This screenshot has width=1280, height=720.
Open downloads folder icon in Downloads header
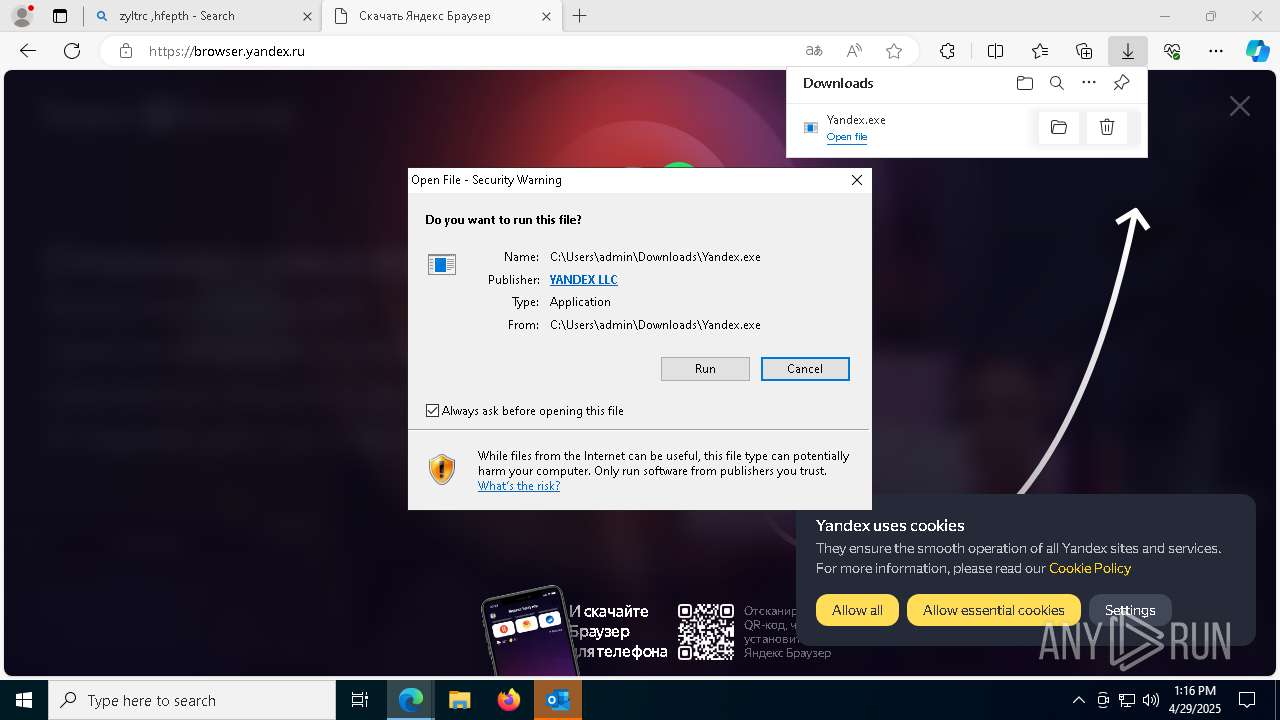point(1024,83)
